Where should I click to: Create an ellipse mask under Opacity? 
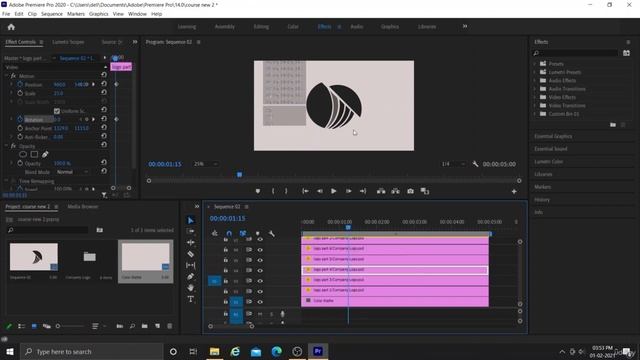[x=23, y=154]
